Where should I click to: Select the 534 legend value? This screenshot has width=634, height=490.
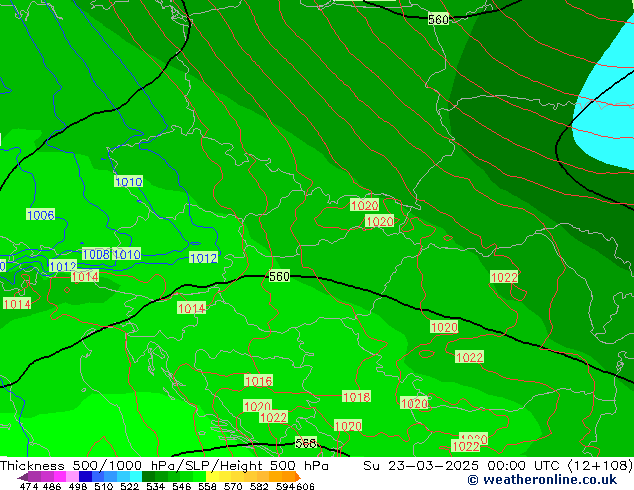pyautogui.click(x=155, y=486)
